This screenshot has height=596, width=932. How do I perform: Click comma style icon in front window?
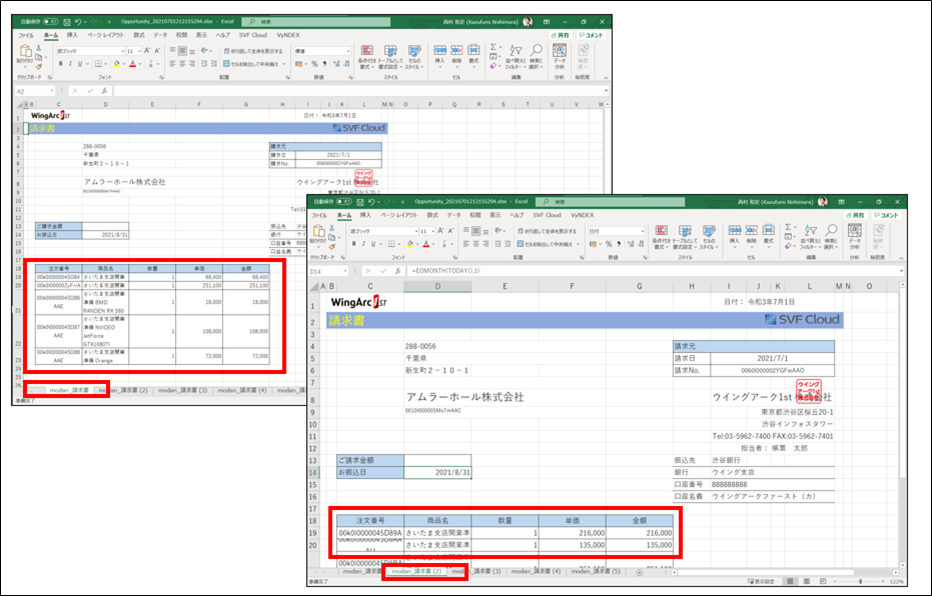pos(619,244)
